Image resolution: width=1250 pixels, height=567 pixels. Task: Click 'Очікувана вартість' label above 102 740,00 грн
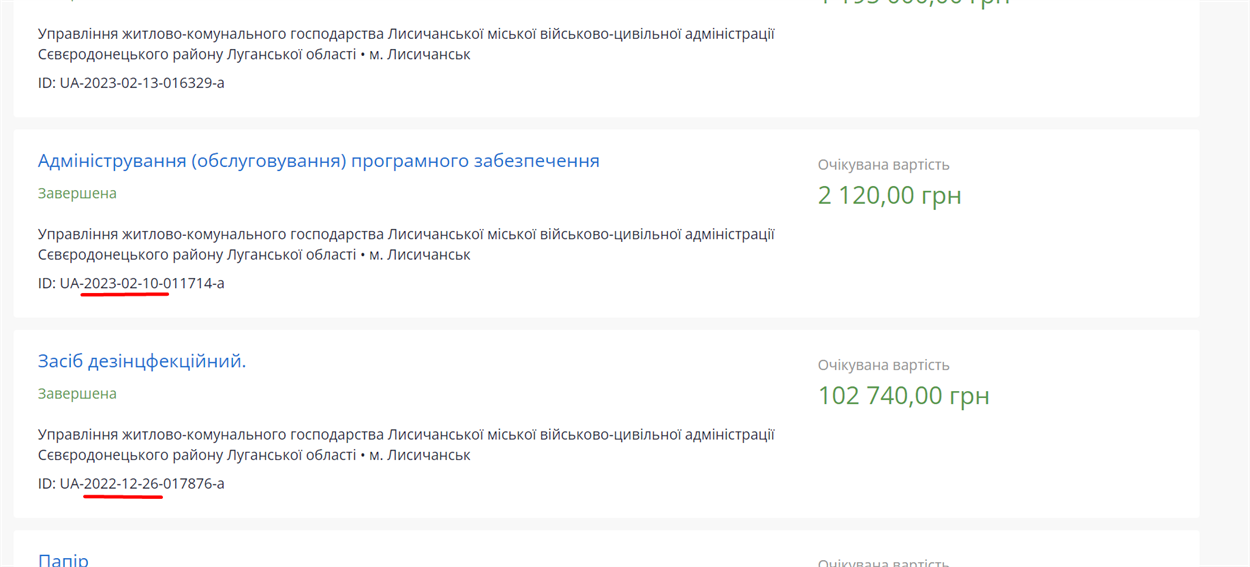[x=883, y=364]
